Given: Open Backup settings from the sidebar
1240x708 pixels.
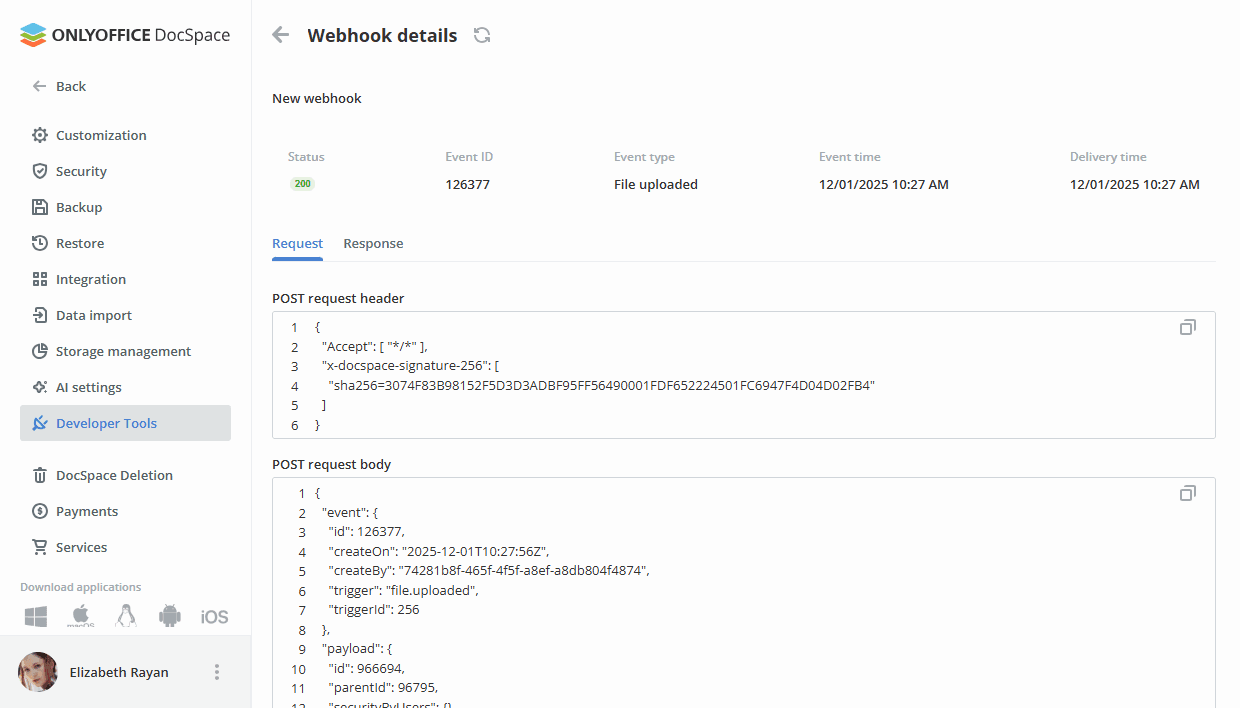Looking at the screenshot, I should (37, 207).
